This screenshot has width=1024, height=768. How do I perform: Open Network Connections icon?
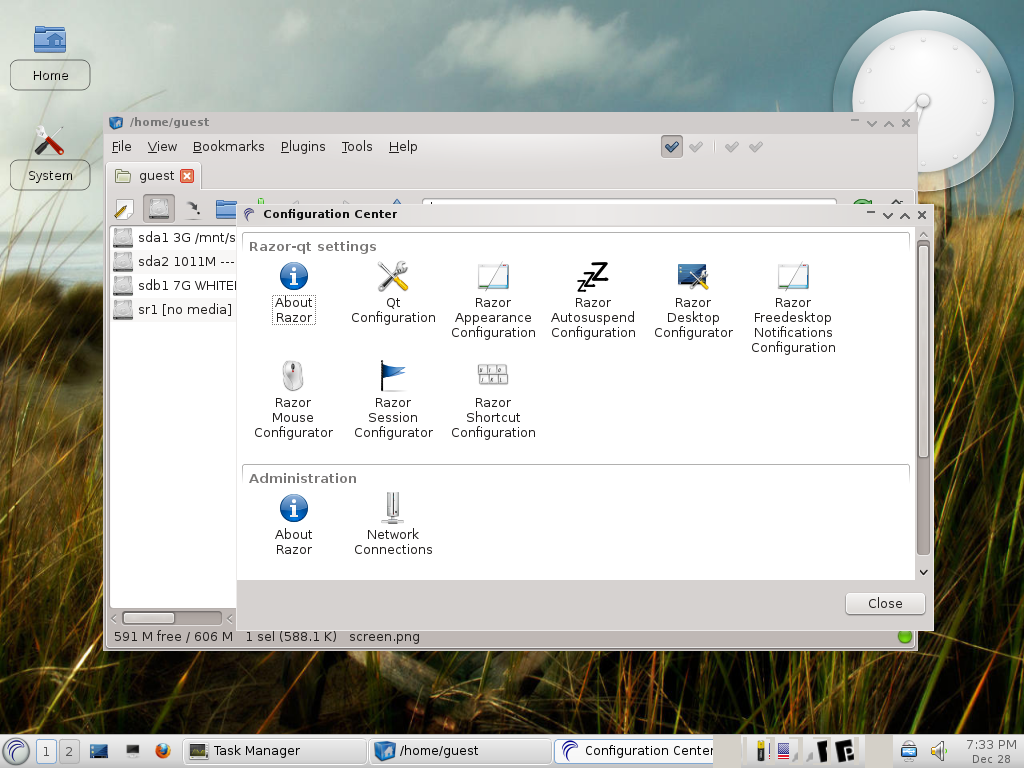tap(393, 524)
